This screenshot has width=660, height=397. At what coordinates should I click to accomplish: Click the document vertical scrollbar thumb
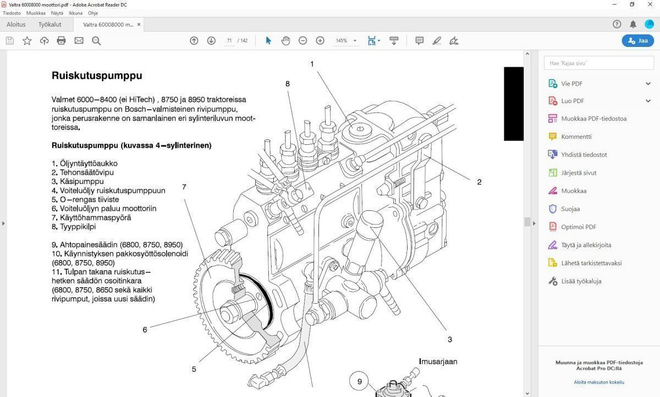point(527,222)
